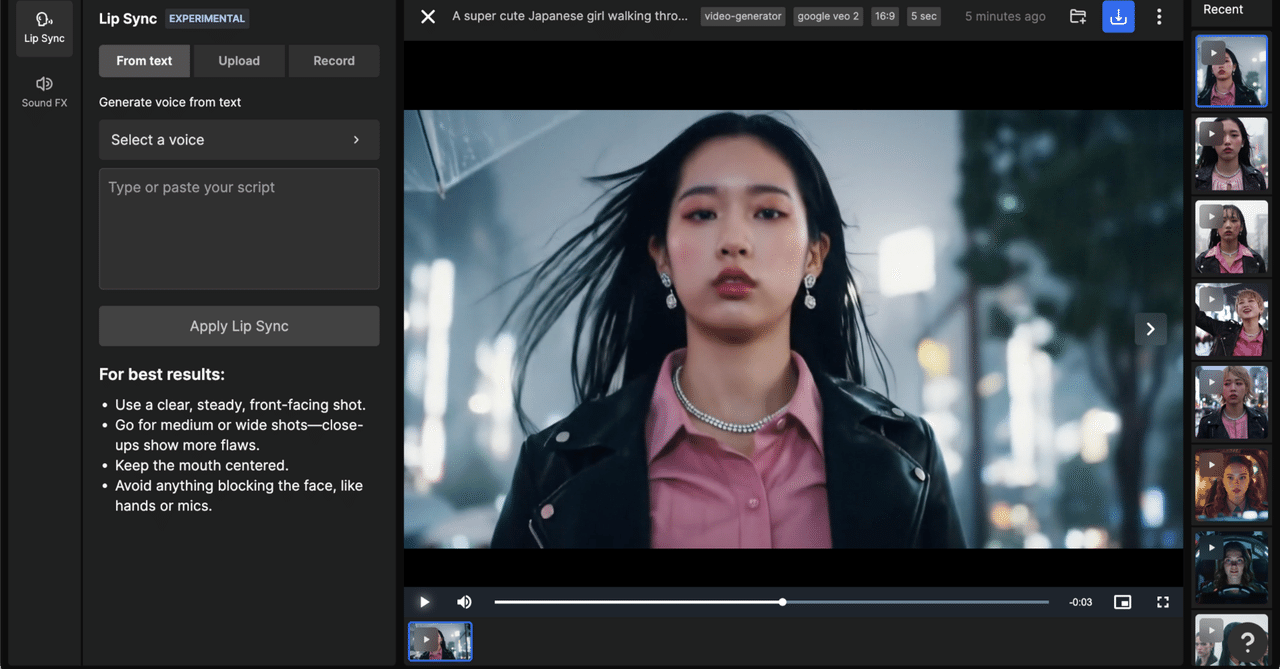Open the three-dot more options menu
This screenshot has height=669, width=1280.
(x=1159, y=16)
